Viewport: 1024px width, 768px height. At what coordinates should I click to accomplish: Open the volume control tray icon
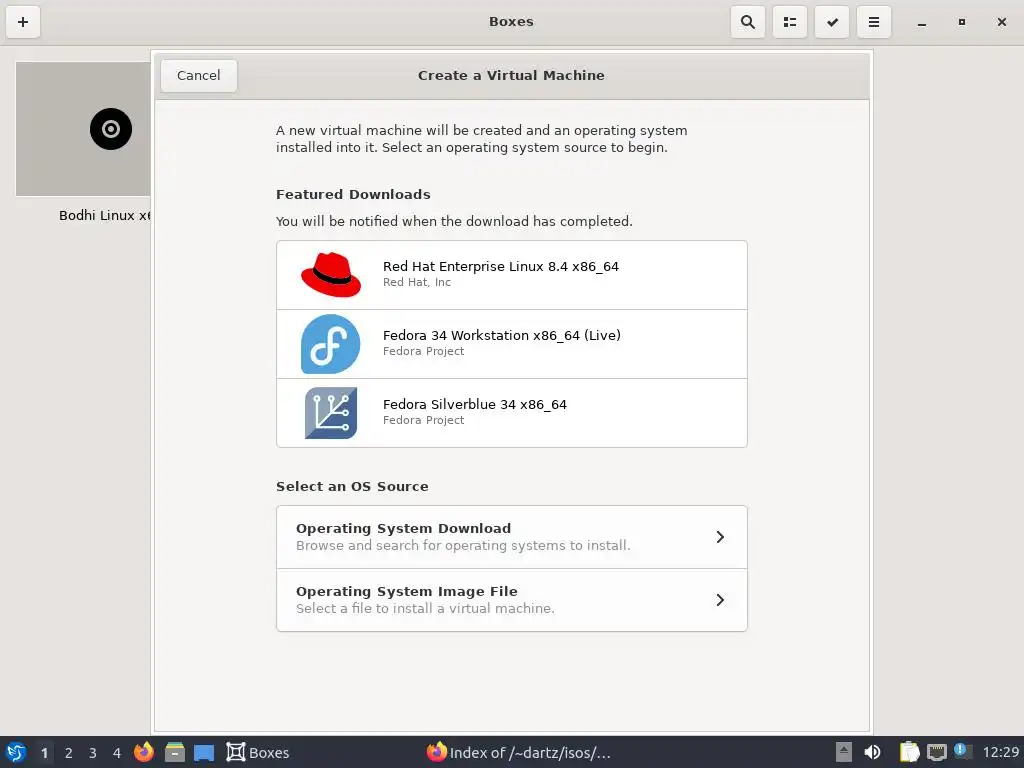click(x=872, y=752)
